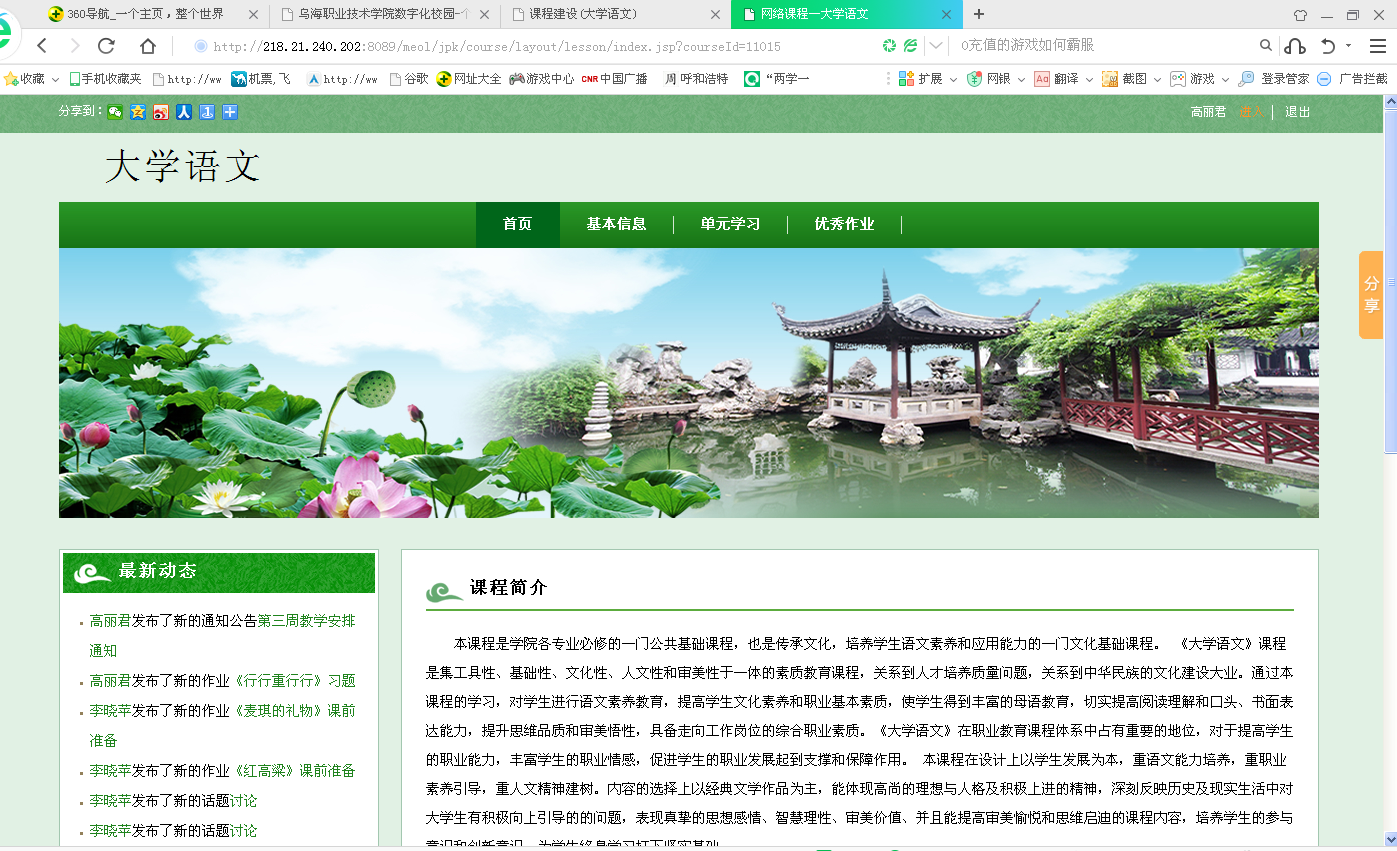
Task: Switch to the 单元学习 navigation tab
Action: pos(730,224)
